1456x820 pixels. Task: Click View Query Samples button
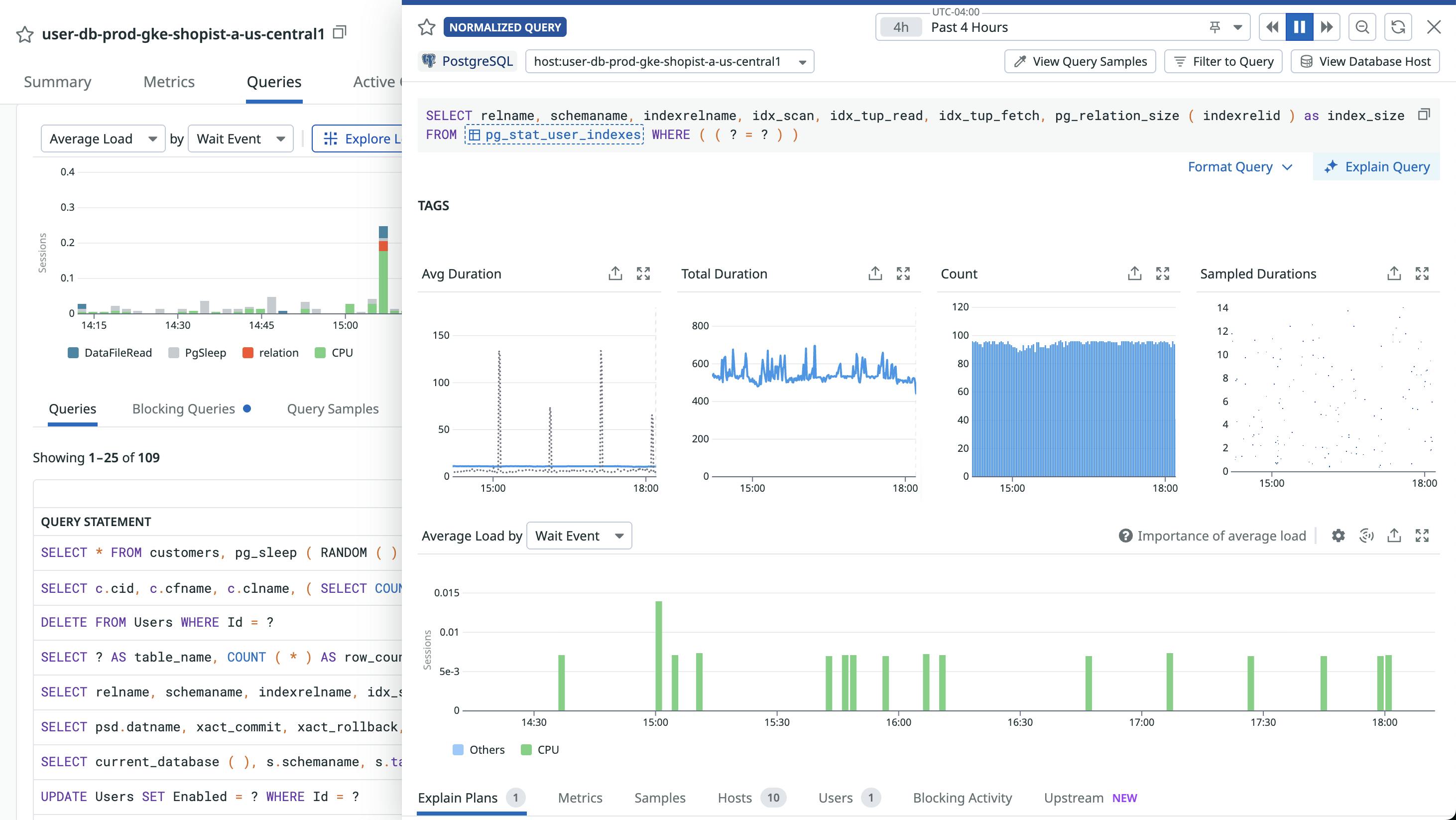[1080, 62]
